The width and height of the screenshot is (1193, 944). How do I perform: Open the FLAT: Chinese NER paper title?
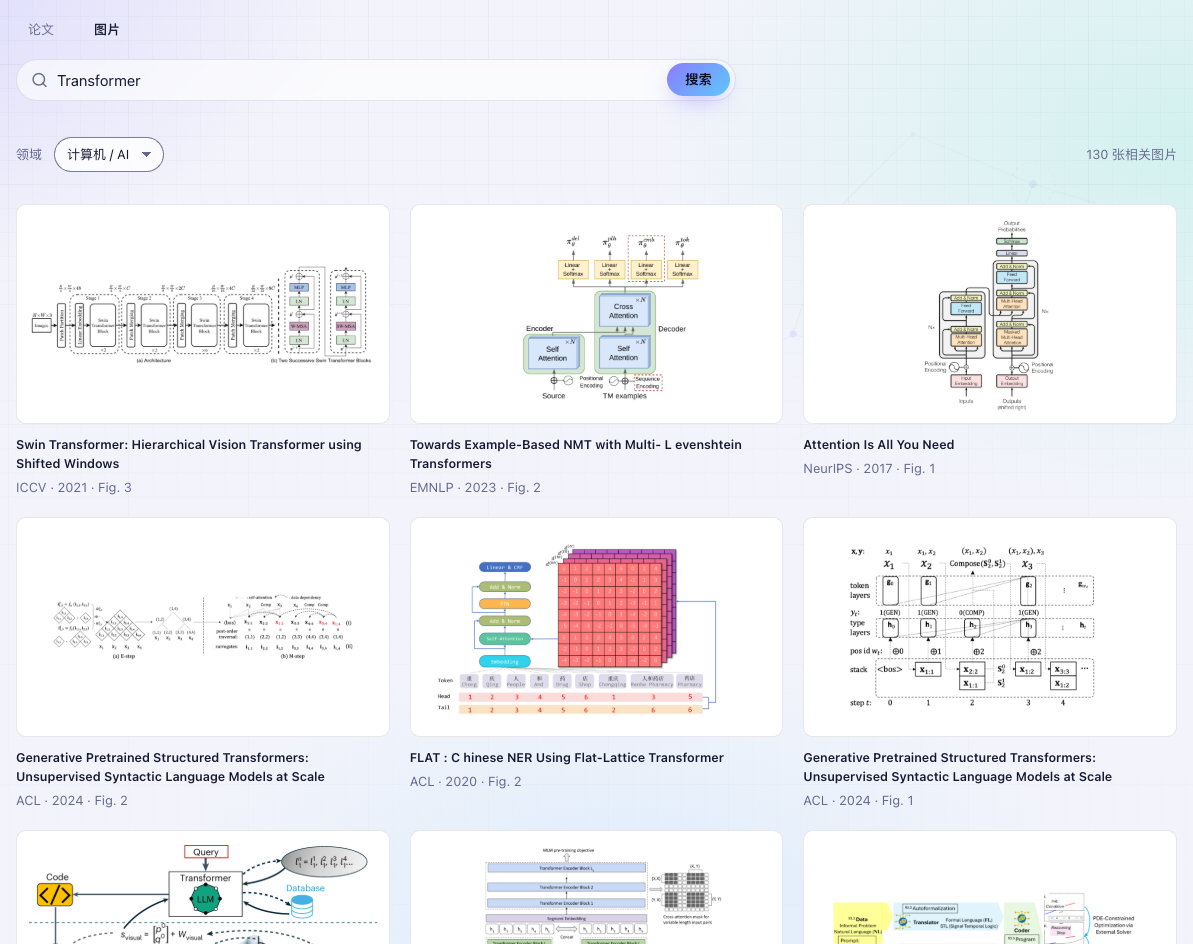click(567, 758)
